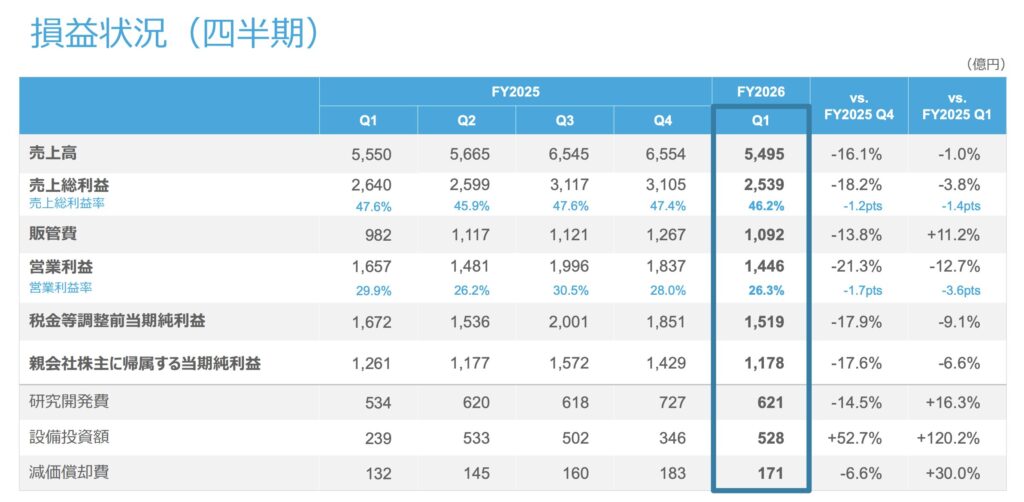Screen dimensions: 1024x502
Task: Click the blue 売上総利益率 sub-label
Action: click(67, 203)
